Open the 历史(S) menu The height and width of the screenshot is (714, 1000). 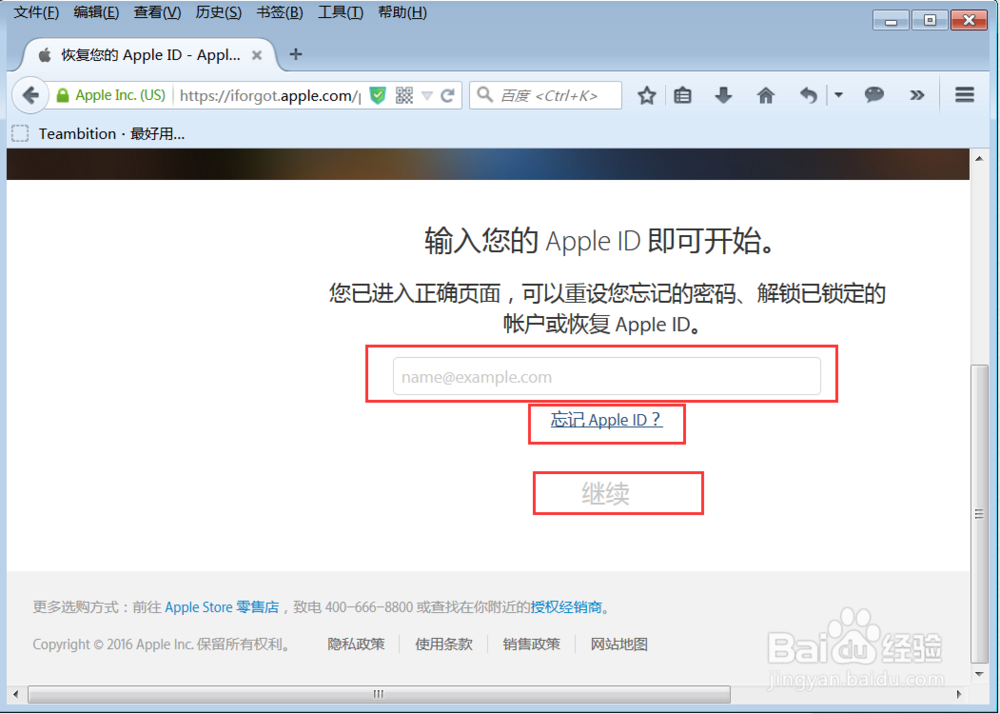[x=218, y=12]
